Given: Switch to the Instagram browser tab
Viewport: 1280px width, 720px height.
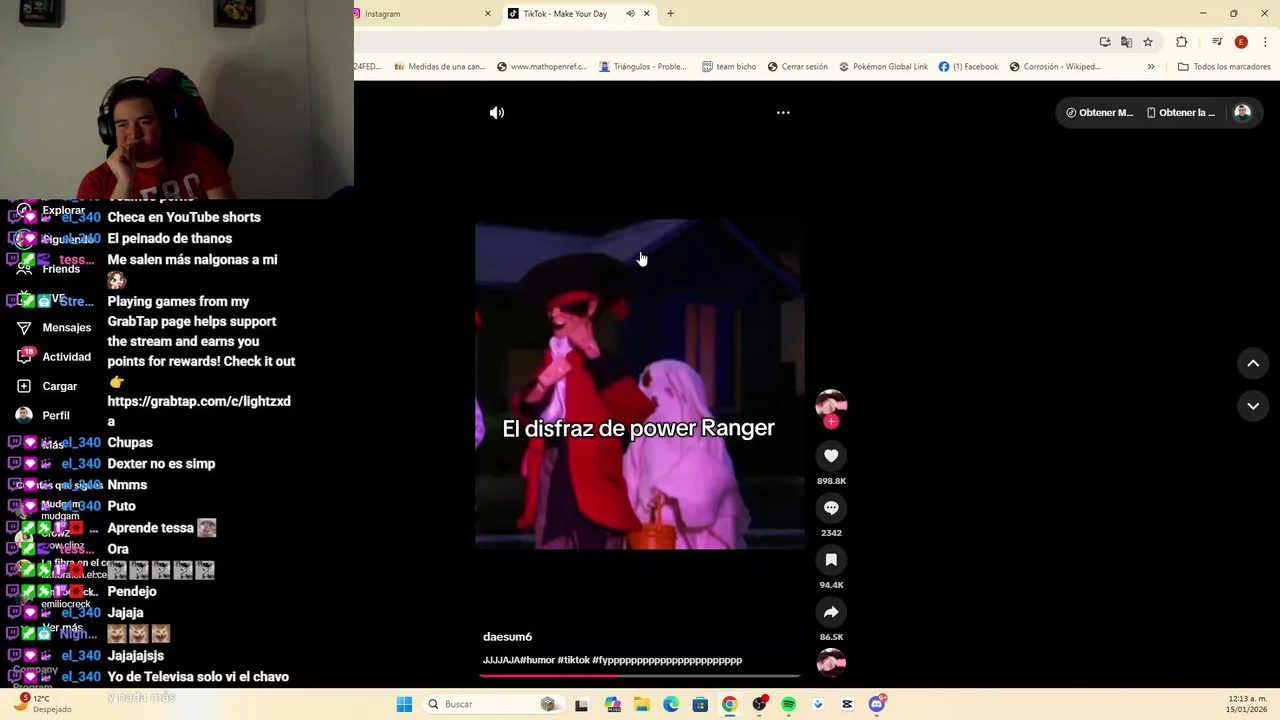Looking at the screenshot, I should [420, 14].
